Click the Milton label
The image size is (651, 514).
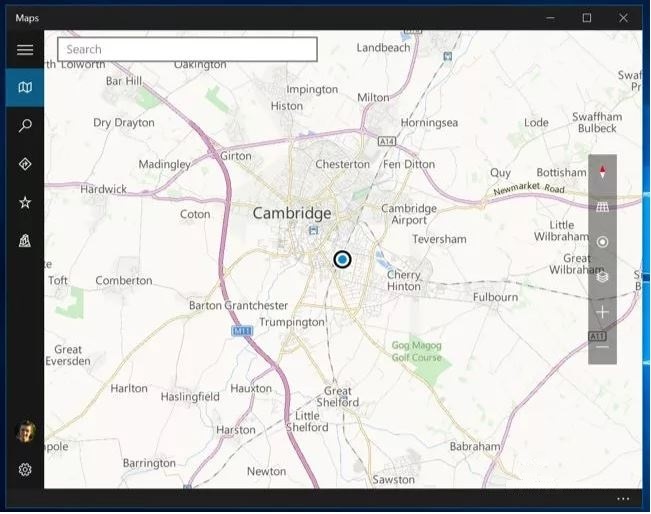373,98
